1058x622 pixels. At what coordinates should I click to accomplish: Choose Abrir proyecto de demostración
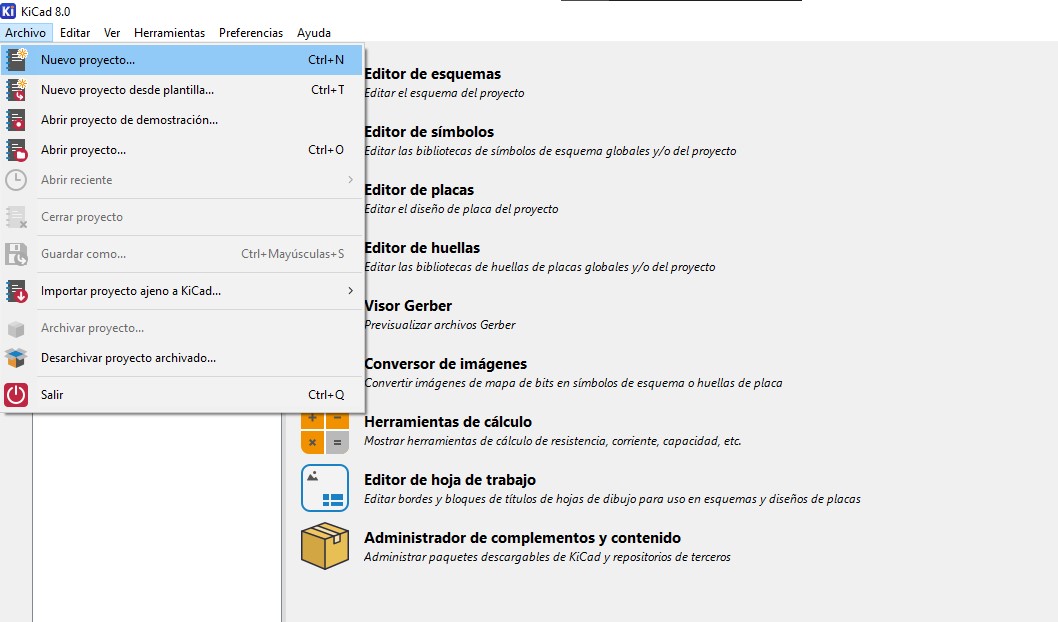182,119
